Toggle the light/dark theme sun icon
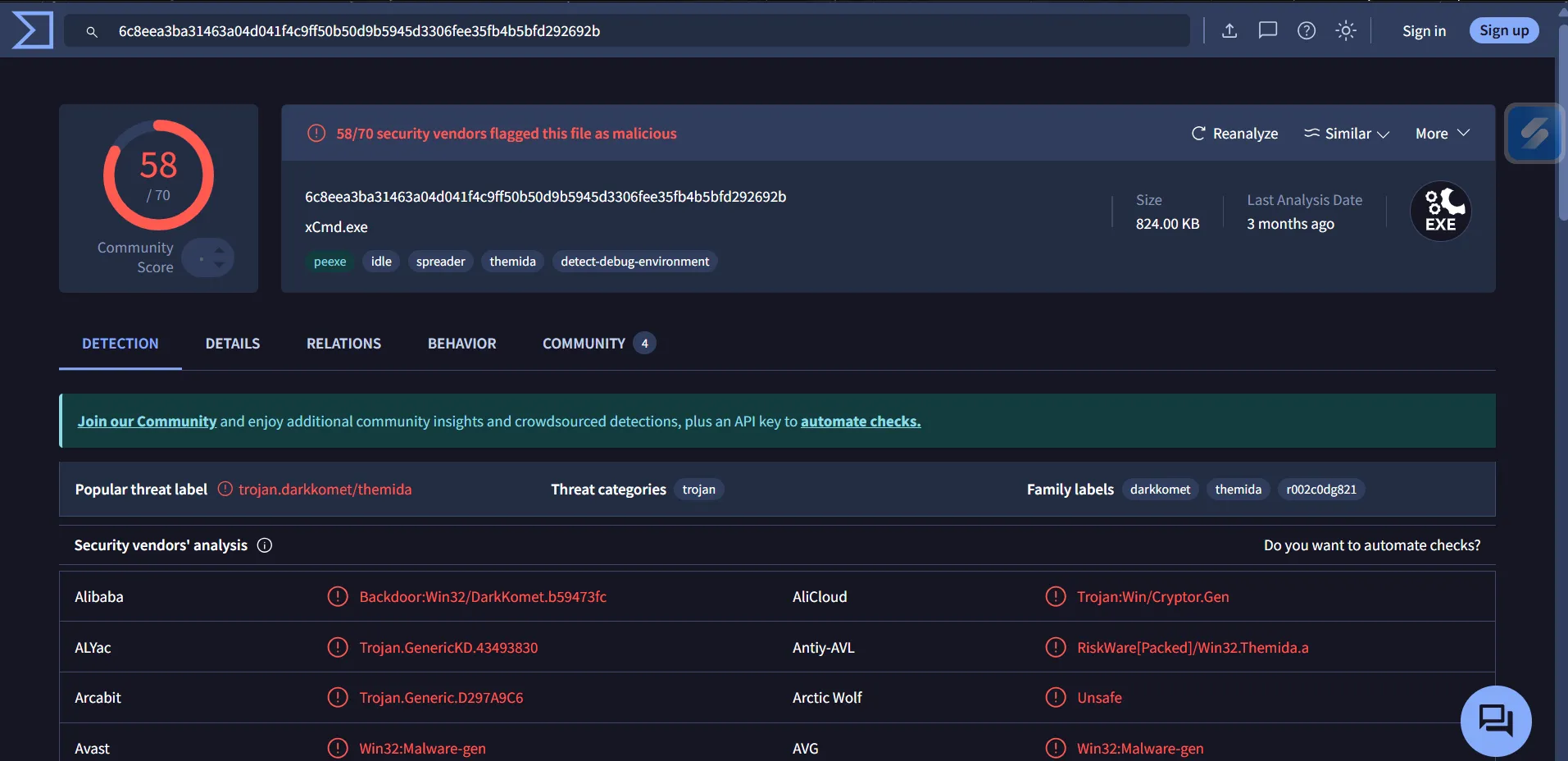 (1346, 30)
